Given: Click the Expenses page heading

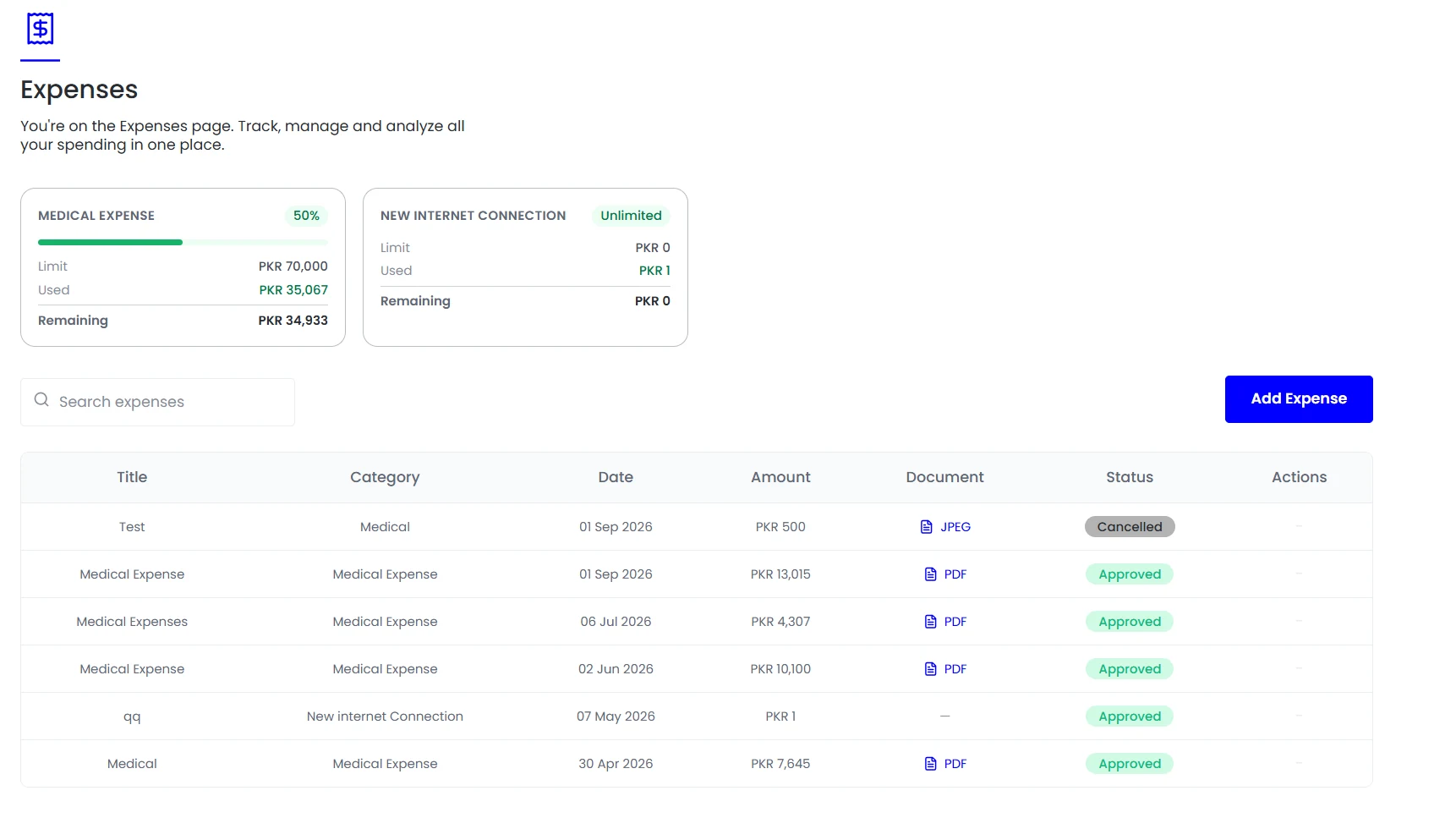Looking at the screenshot, I should [79, 90].
